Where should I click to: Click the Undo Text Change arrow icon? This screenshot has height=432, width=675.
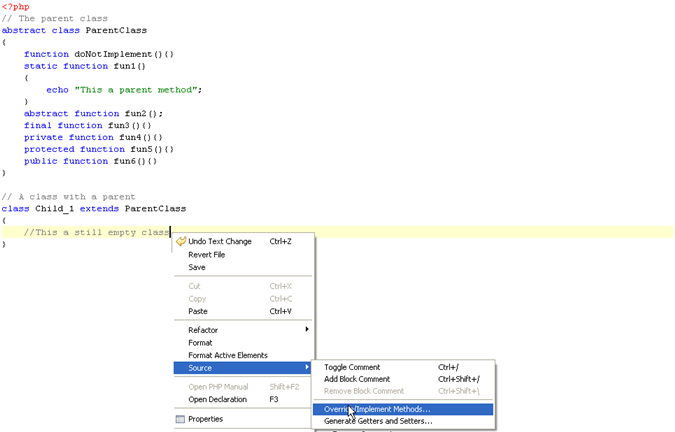point(181,242)
